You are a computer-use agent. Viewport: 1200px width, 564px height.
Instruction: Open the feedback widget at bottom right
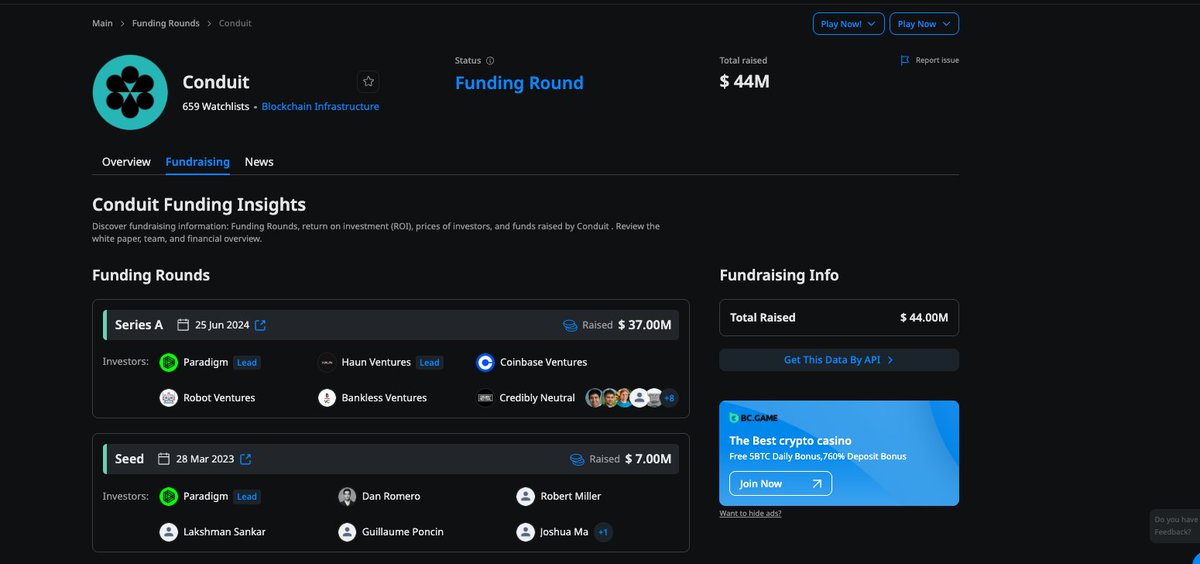[x=1175, y=526]
